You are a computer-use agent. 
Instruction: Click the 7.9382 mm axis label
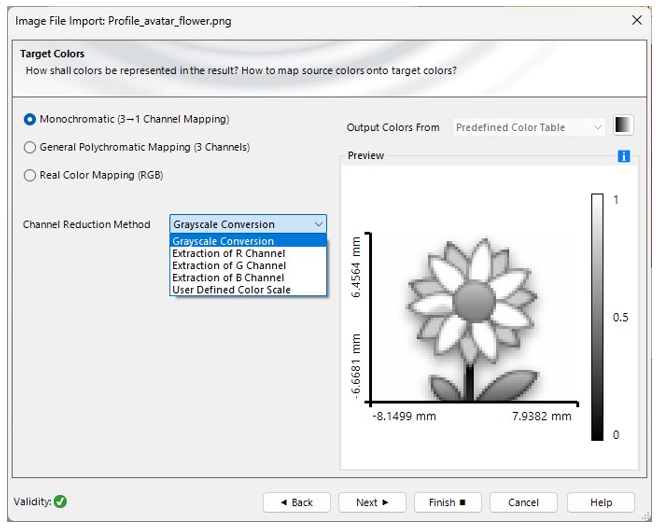point(542,416)
